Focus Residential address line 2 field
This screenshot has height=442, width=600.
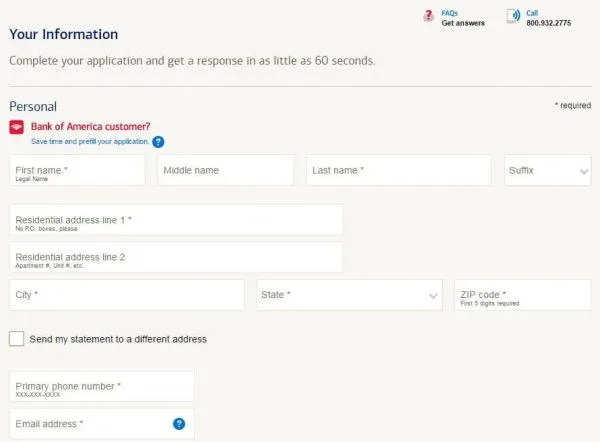176,258
